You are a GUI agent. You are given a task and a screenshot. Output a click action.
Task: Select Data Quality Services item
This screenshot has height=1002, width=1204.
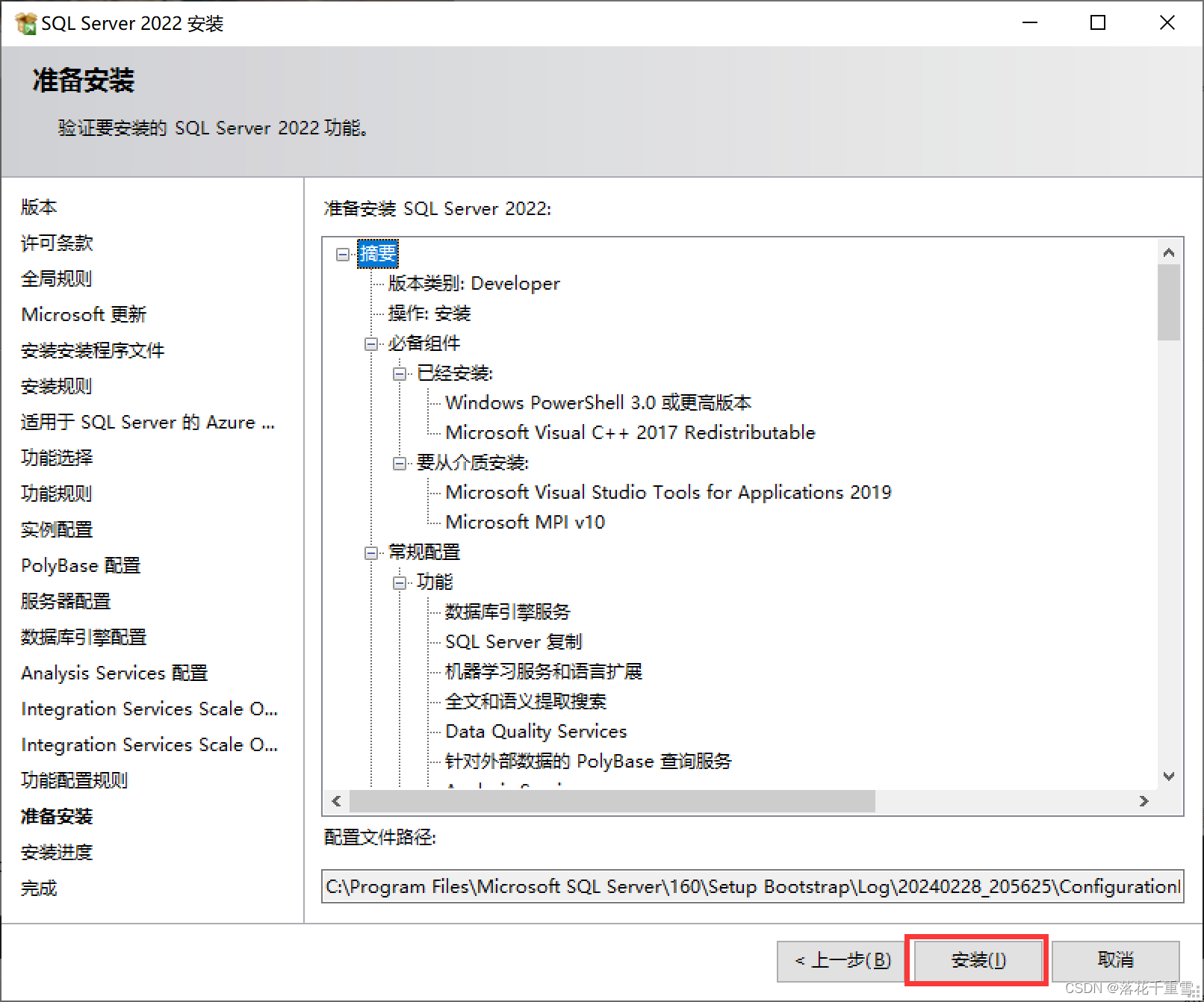tap(536, 732)
